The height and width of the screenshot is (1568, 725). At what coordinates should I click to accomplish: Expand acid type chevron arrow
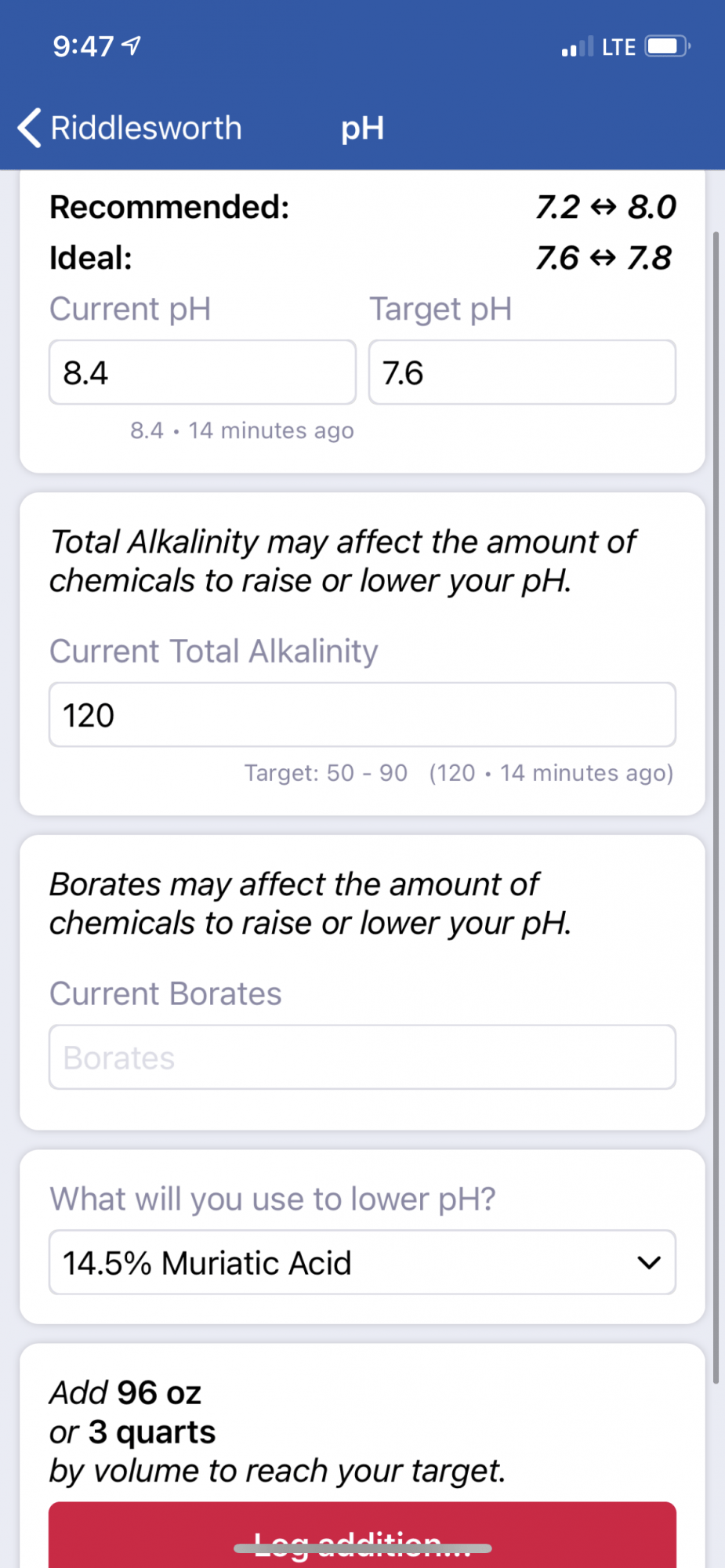point(649,1263)
